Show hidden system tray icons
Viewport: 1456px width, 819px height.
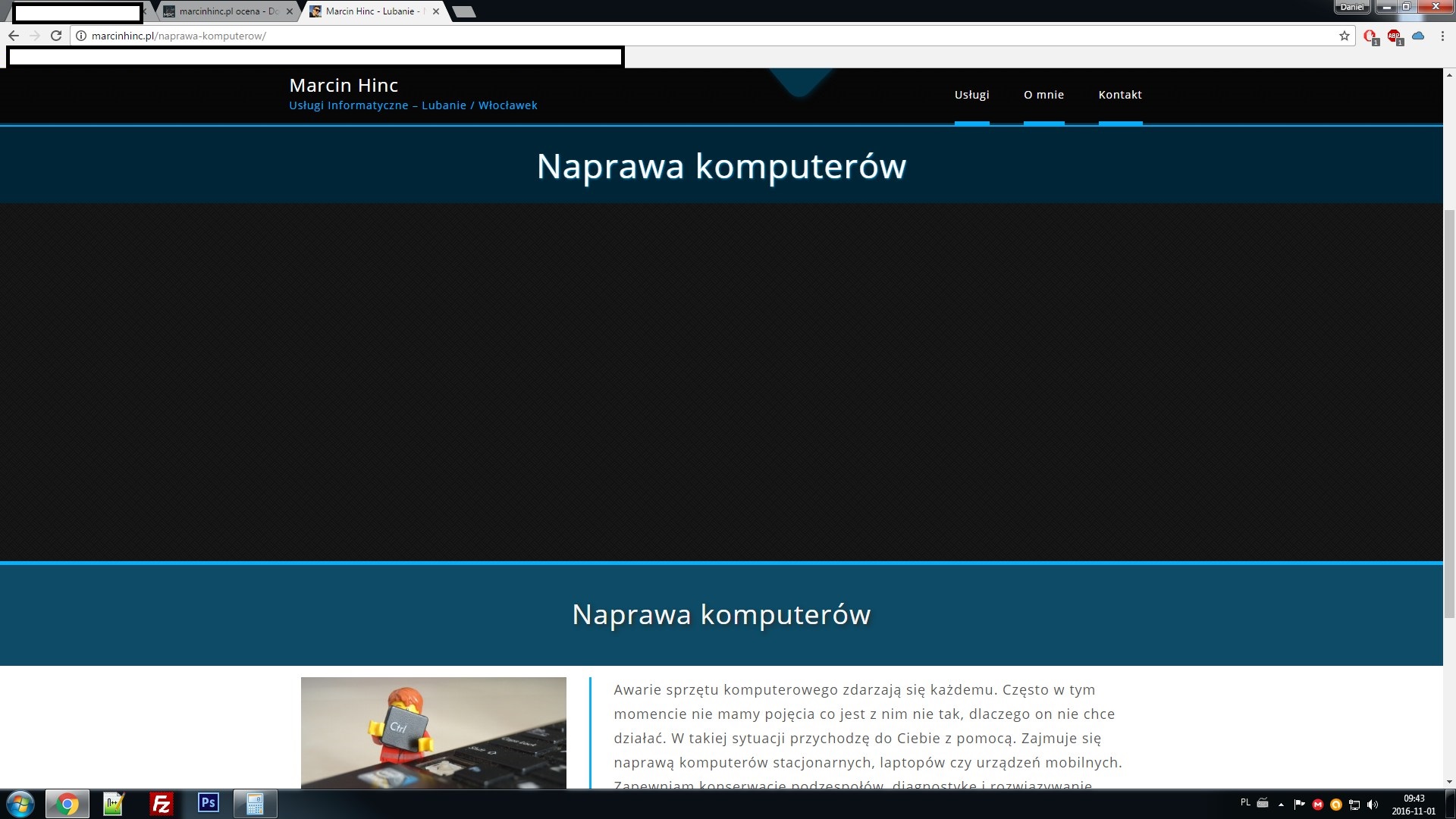pyautogui.click(x=1282, y=805)
